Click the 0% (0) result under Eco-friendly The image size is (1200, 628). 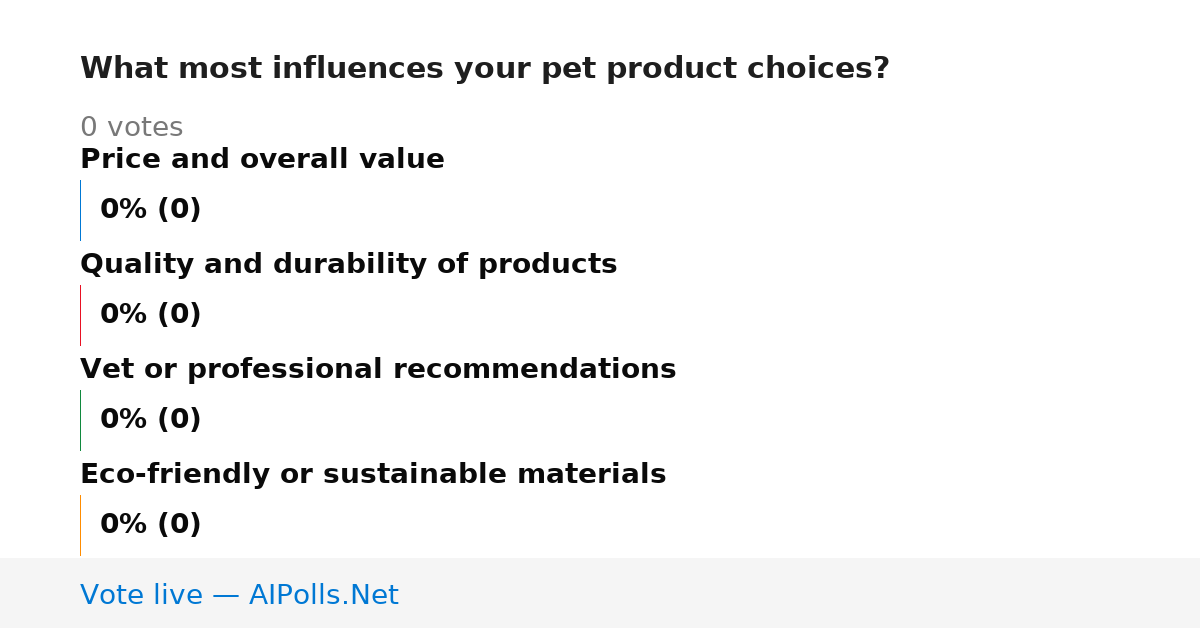(x=150, y=525)
